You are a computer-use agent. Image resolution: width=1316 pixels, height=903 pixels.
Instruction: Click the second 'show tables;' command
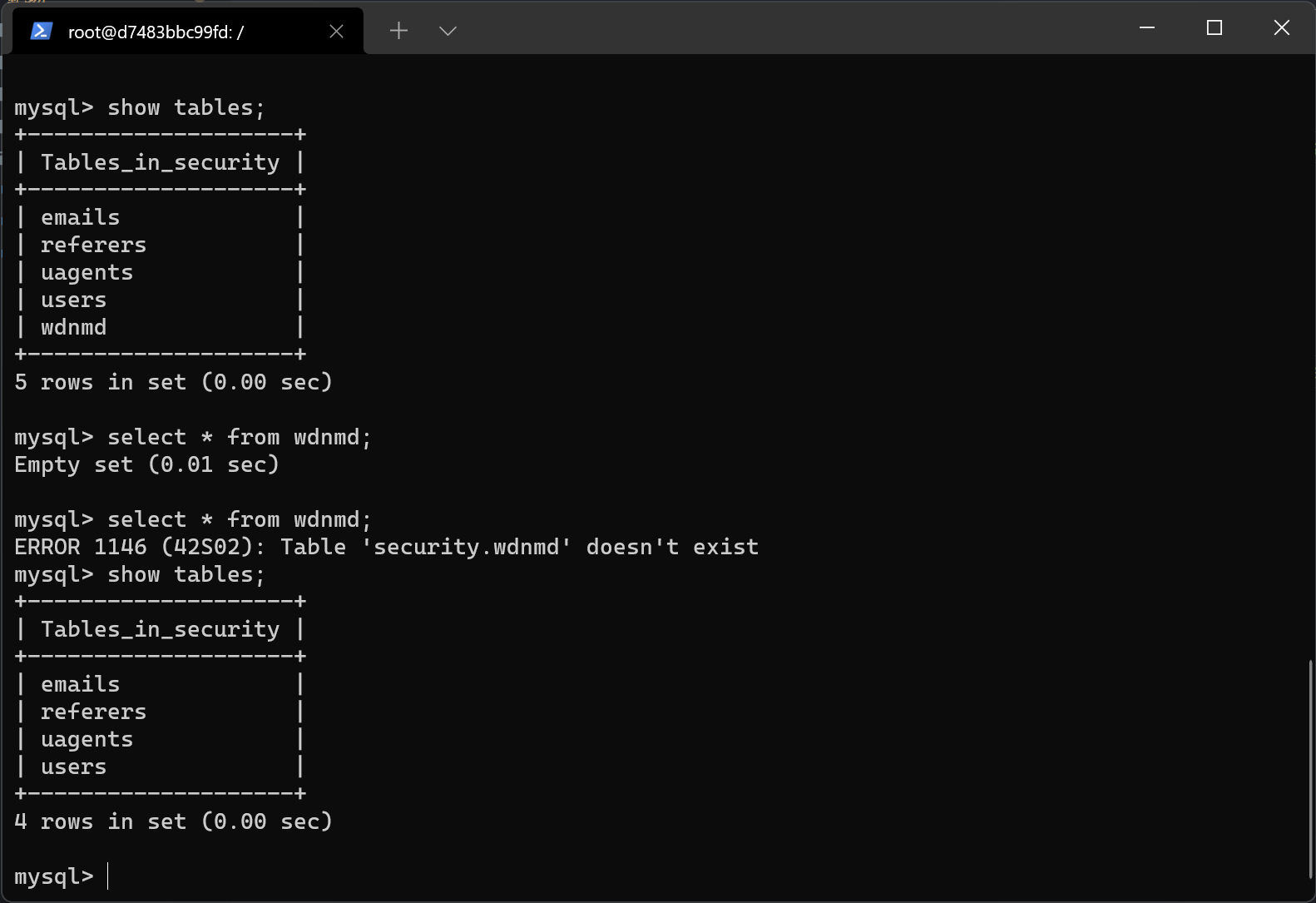pyautogui.click(x=186, y=575)
